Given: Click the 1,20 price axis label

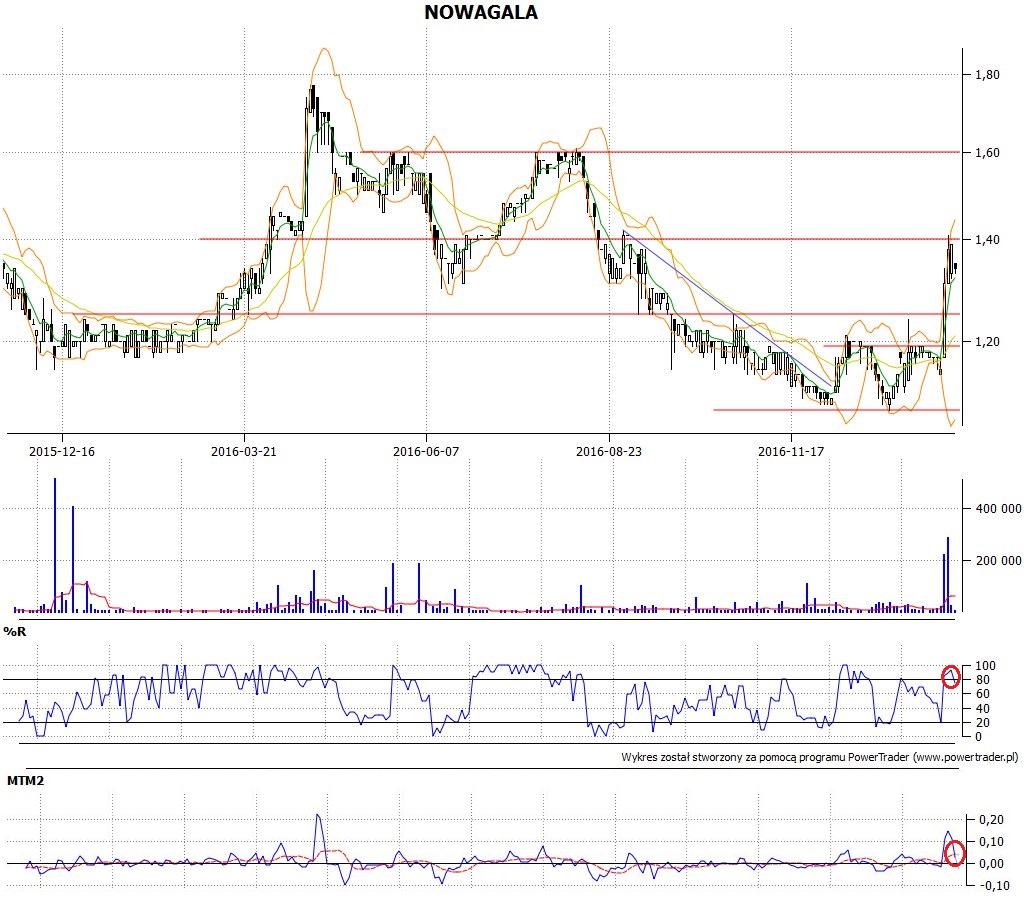Looking at the screenshot, I should [987, 341].
